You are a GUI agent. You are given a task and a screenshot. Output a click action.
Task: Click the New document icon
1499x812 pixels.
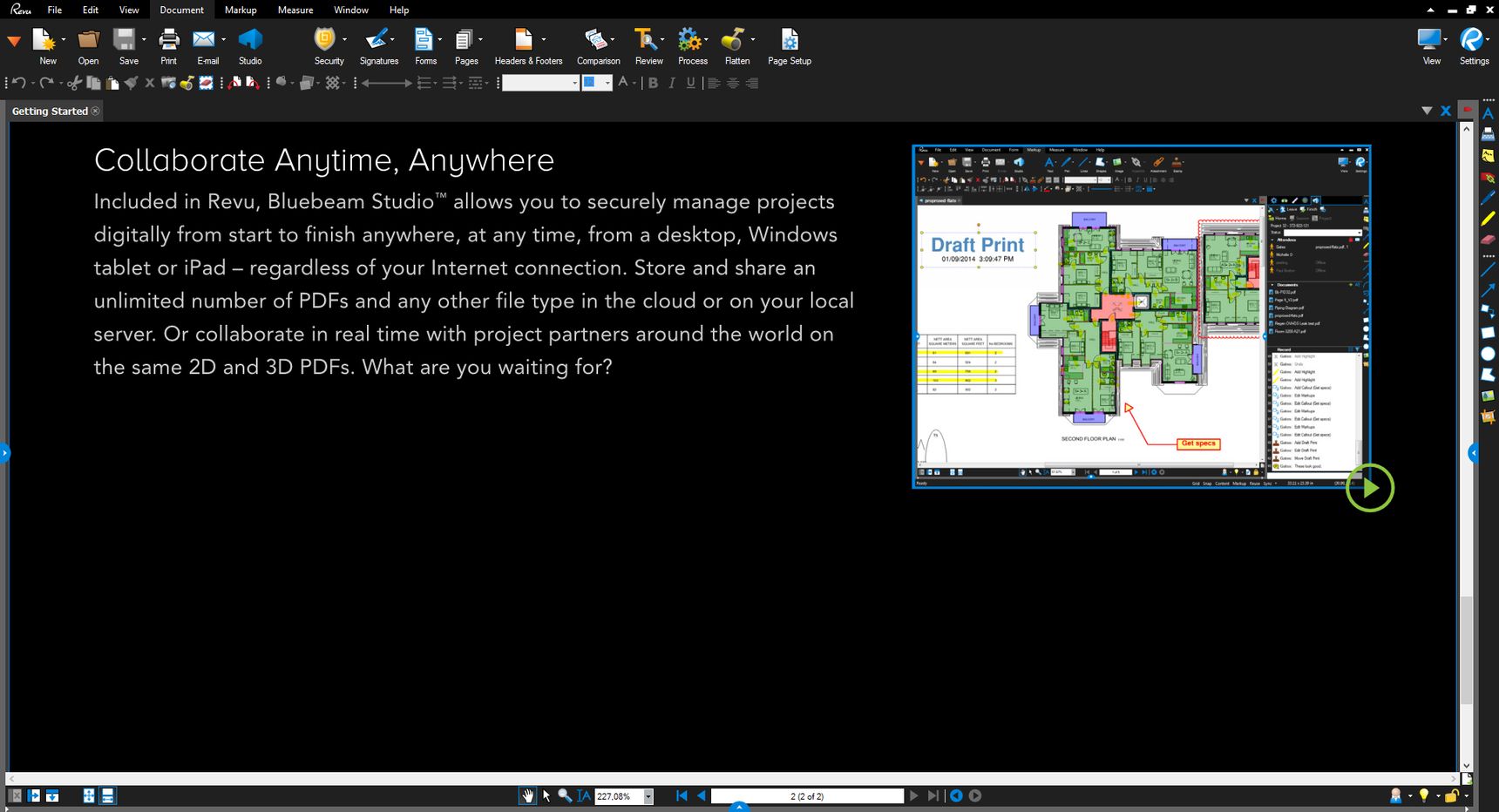44,40
